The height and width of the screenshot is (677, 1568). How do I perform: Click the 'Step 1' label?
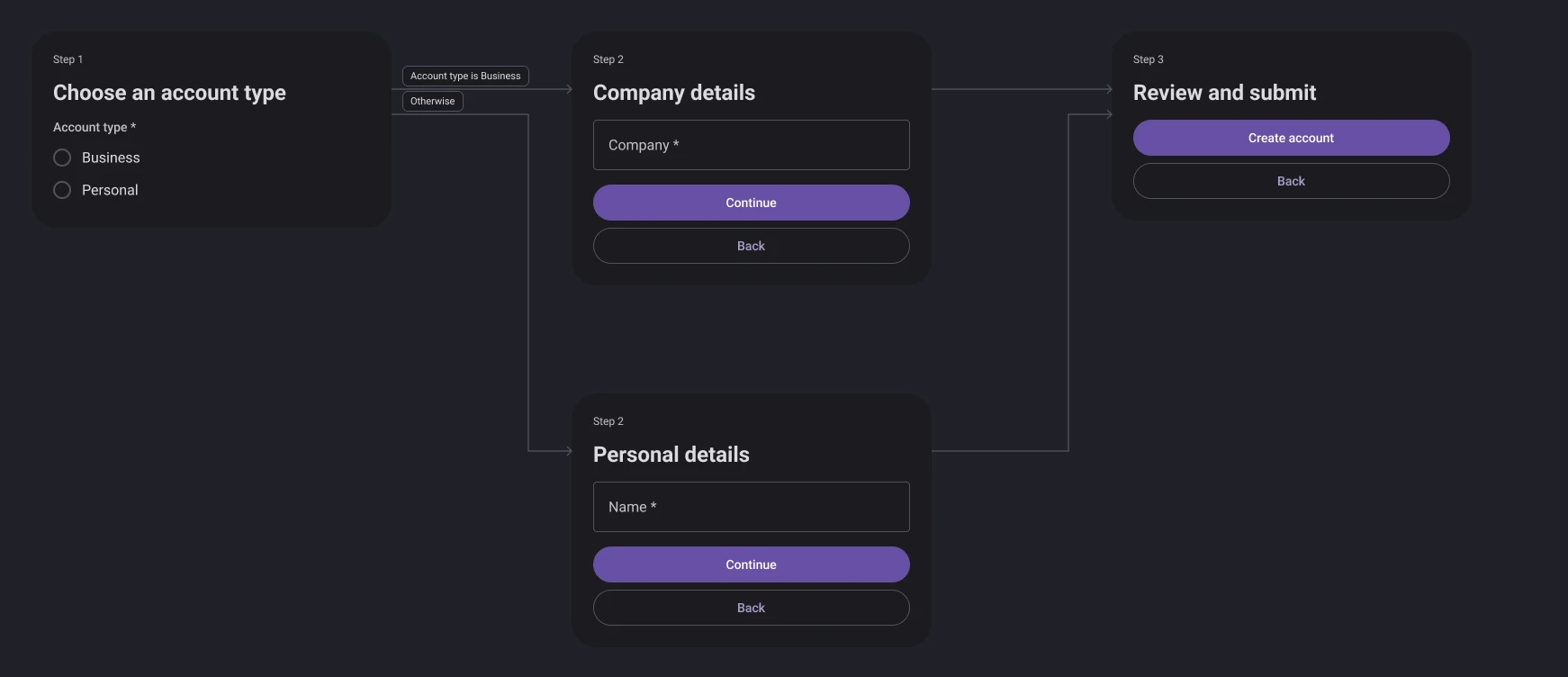click(x=68, y=59)
